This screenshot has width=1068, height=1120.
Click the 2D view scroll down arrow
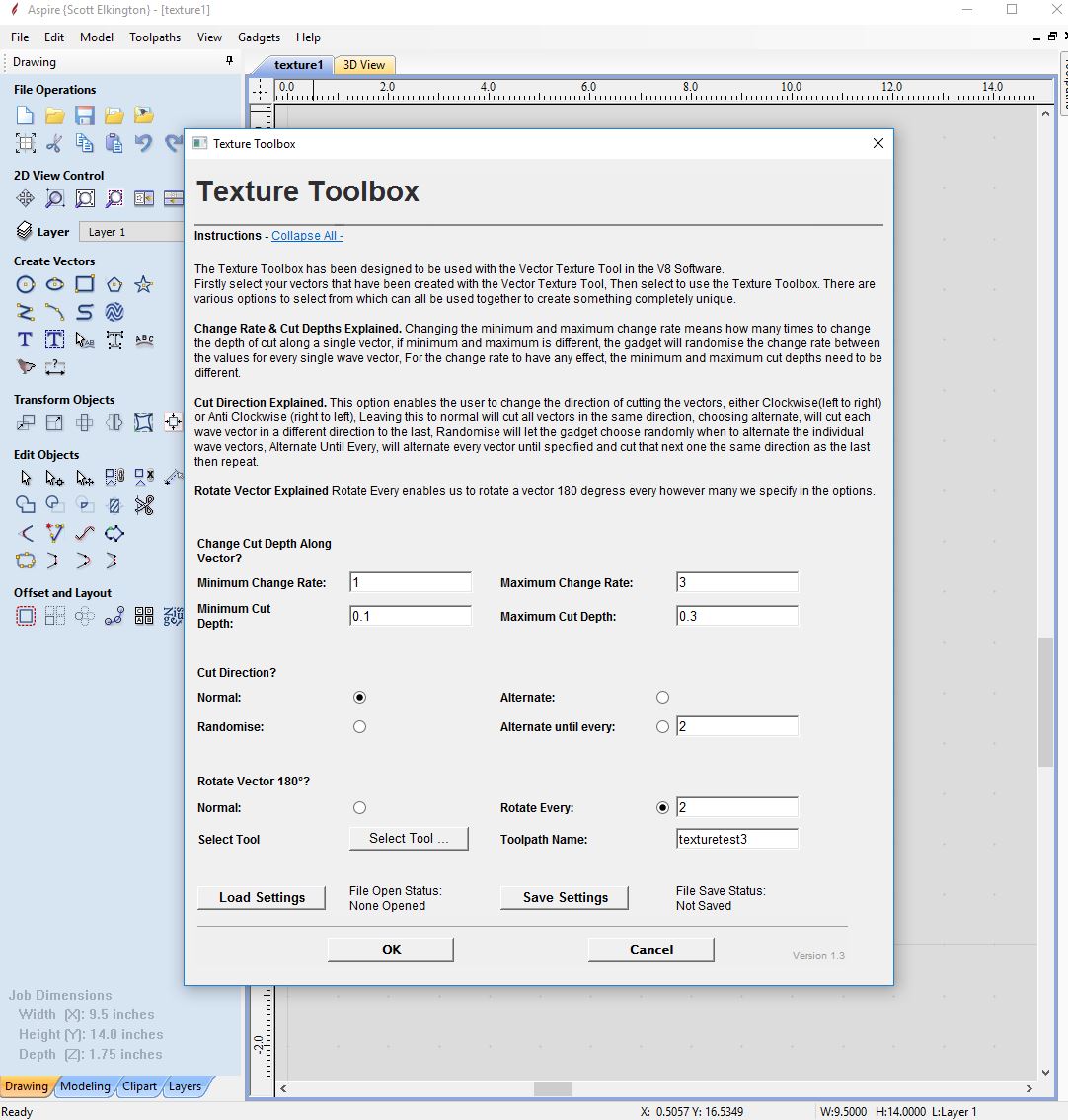(x=1046, y=1072)
